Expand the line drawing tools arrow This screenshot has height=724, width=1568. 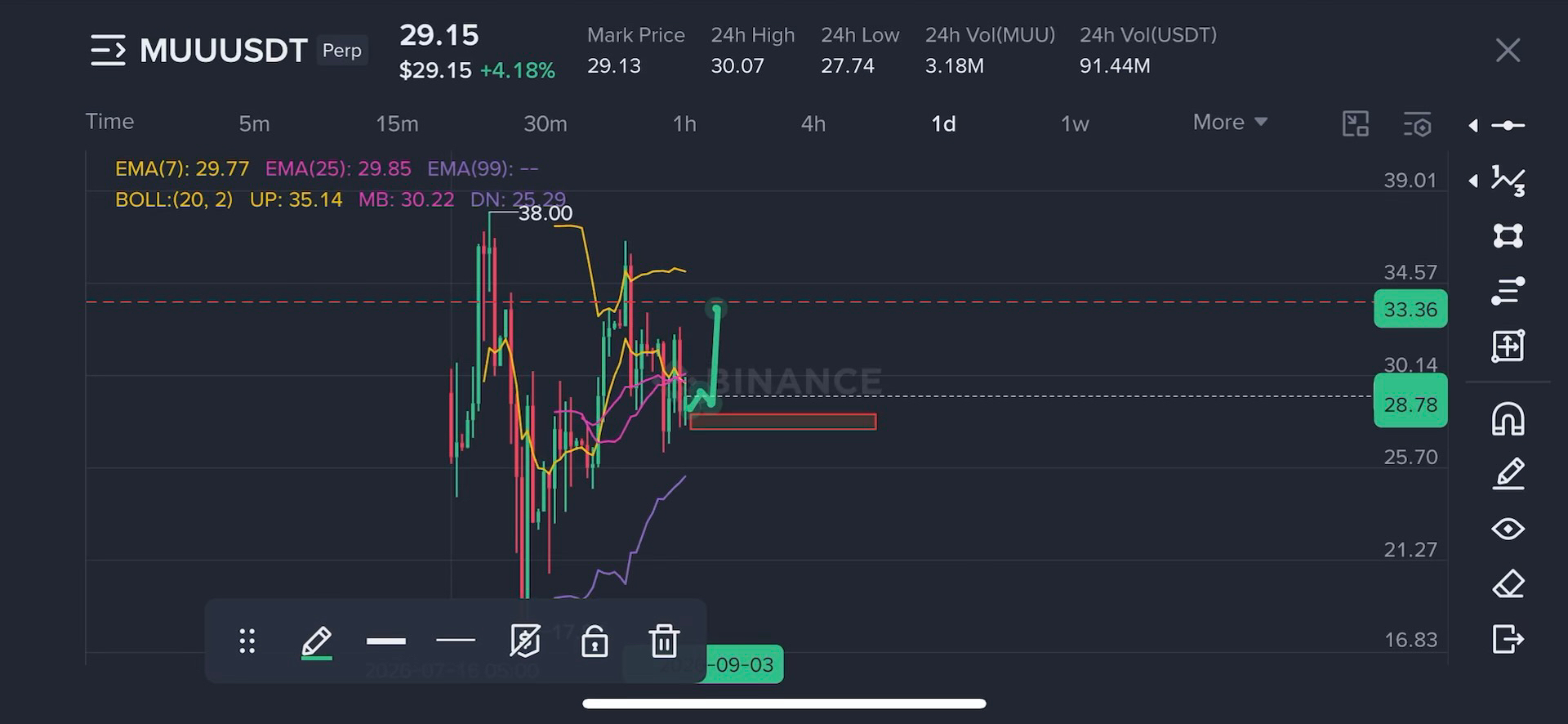tap(1473, 125)
